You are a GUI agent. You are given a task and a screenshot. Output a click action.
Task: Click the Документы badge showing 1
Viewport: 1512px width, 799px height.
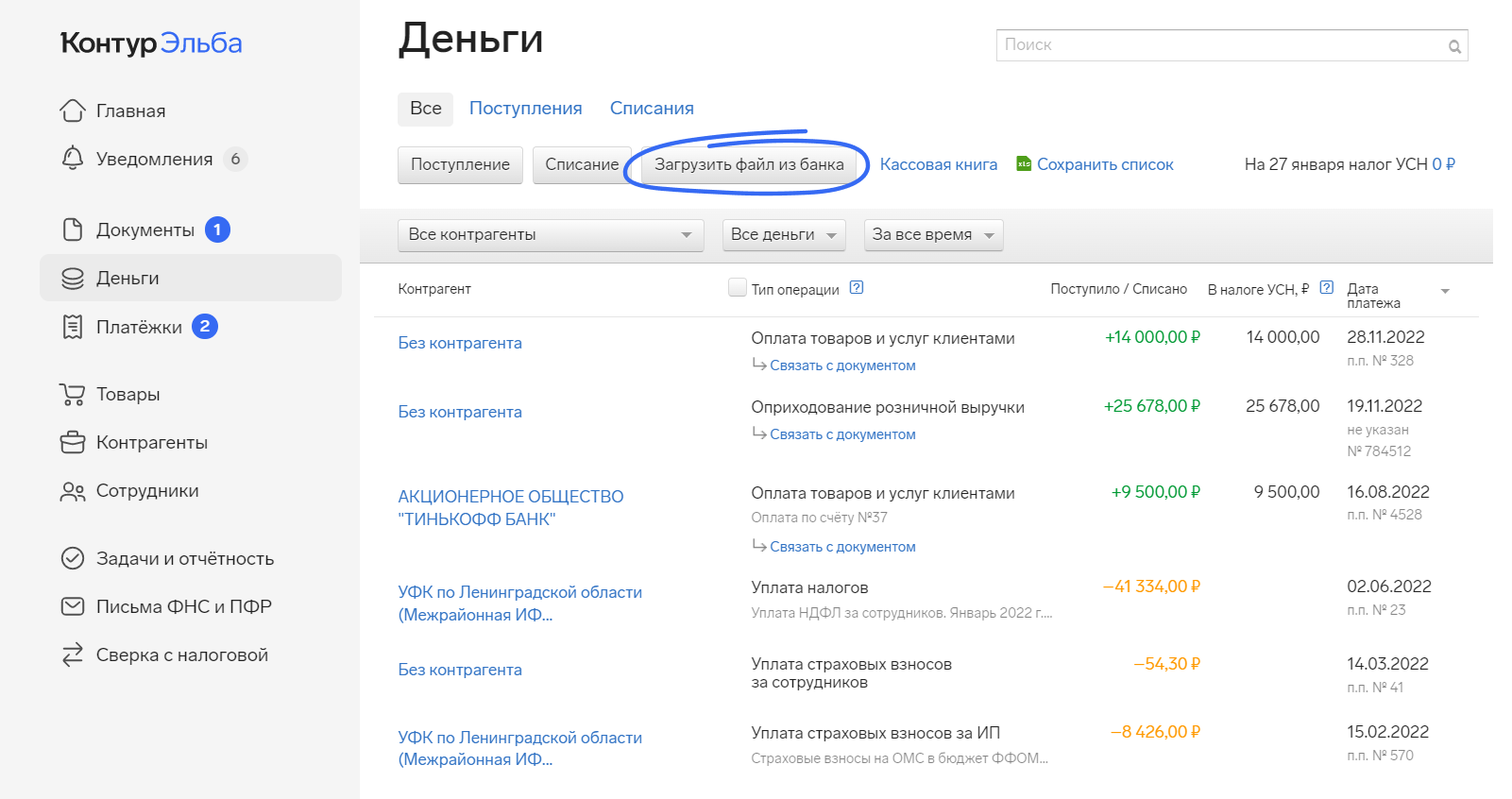click(x=217, y=229)
